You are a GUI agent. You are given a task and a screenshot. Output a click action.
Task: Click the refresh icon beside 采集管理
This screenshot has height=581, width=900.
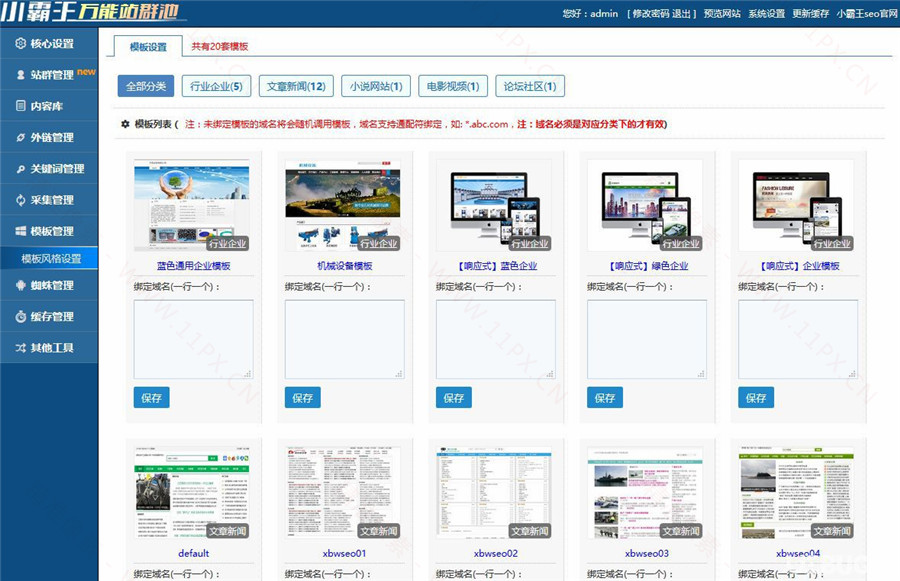20,200
